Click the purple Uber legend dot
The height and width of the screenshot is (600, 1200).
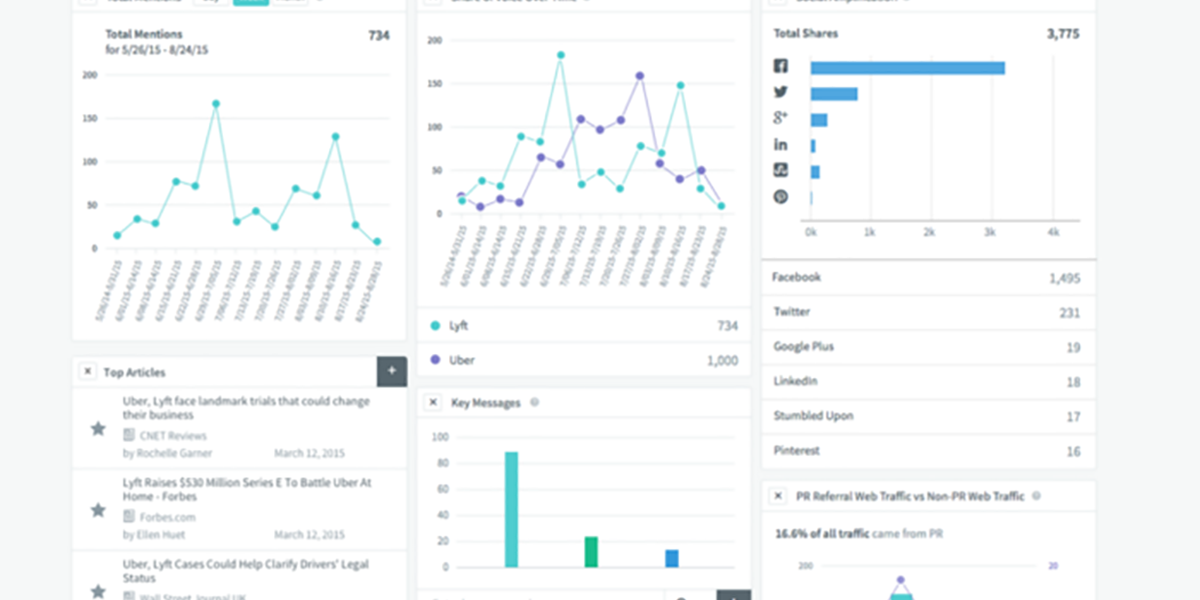tap(434, 360)
